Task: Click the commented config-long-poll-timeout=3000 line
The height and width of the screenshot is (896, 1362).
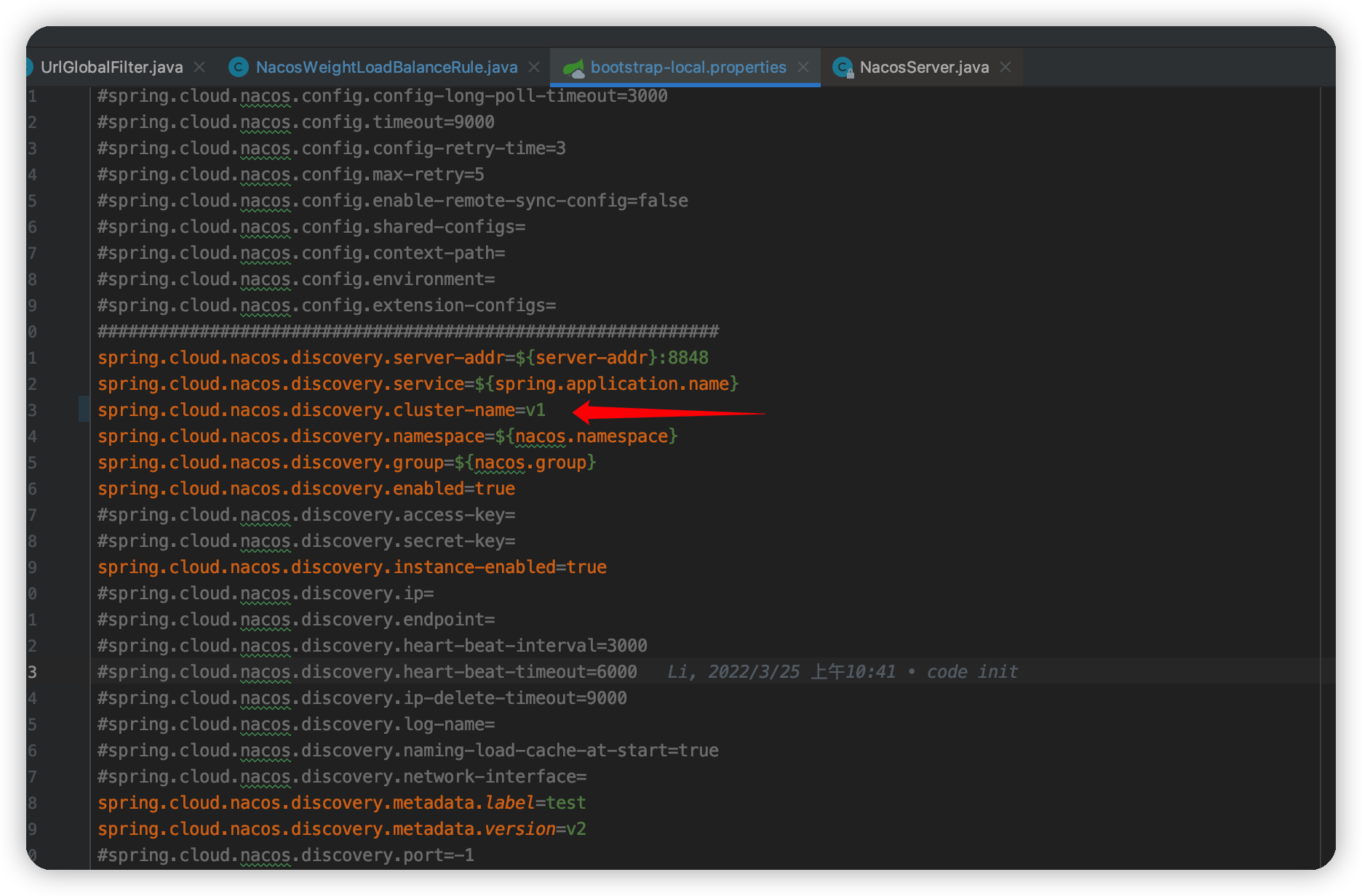Action: (x=383, y=96)
